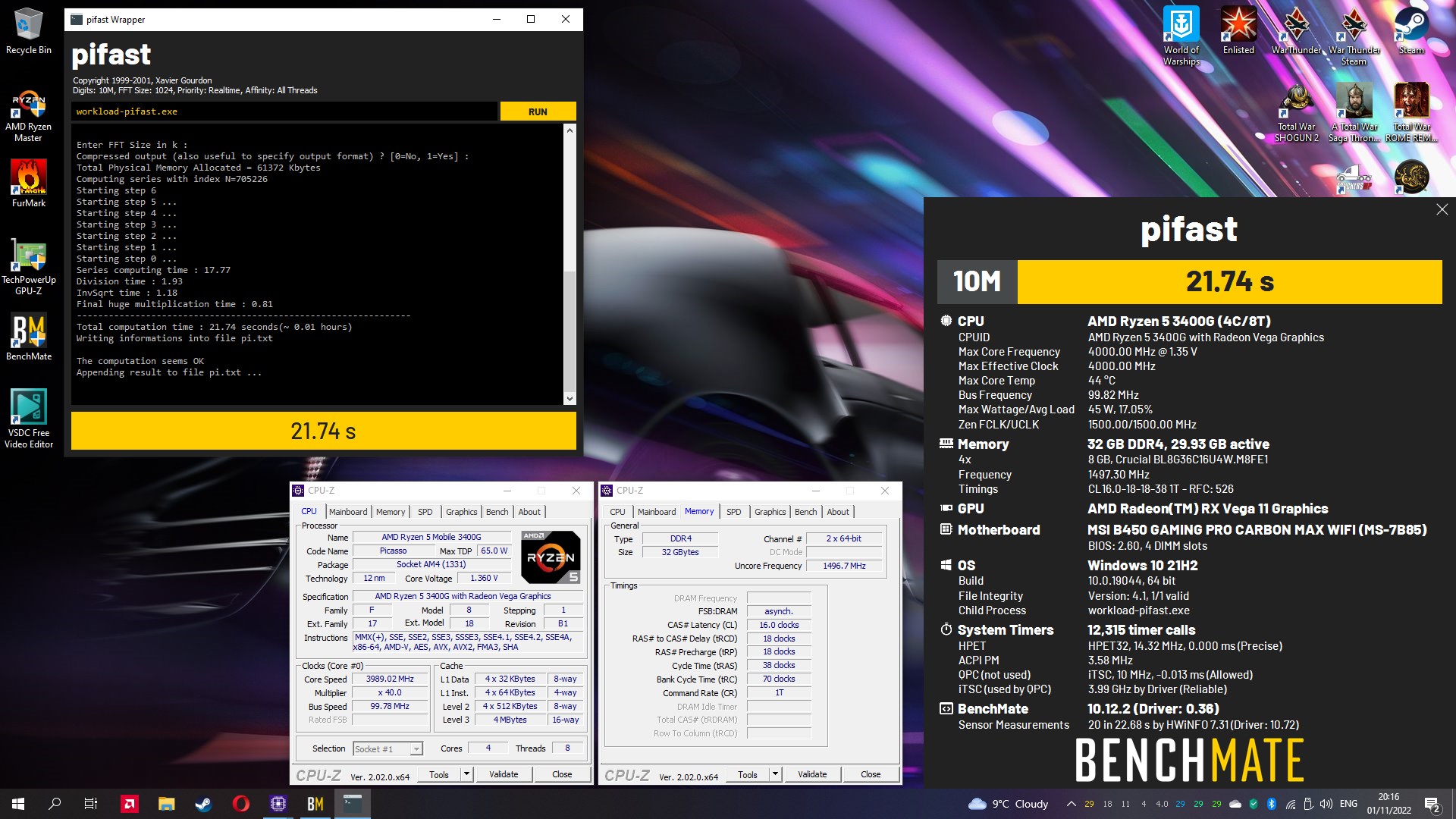Open Steam from the taskbar
Image resolution: width=1456 pixels, height=819 pixels.
203,804
